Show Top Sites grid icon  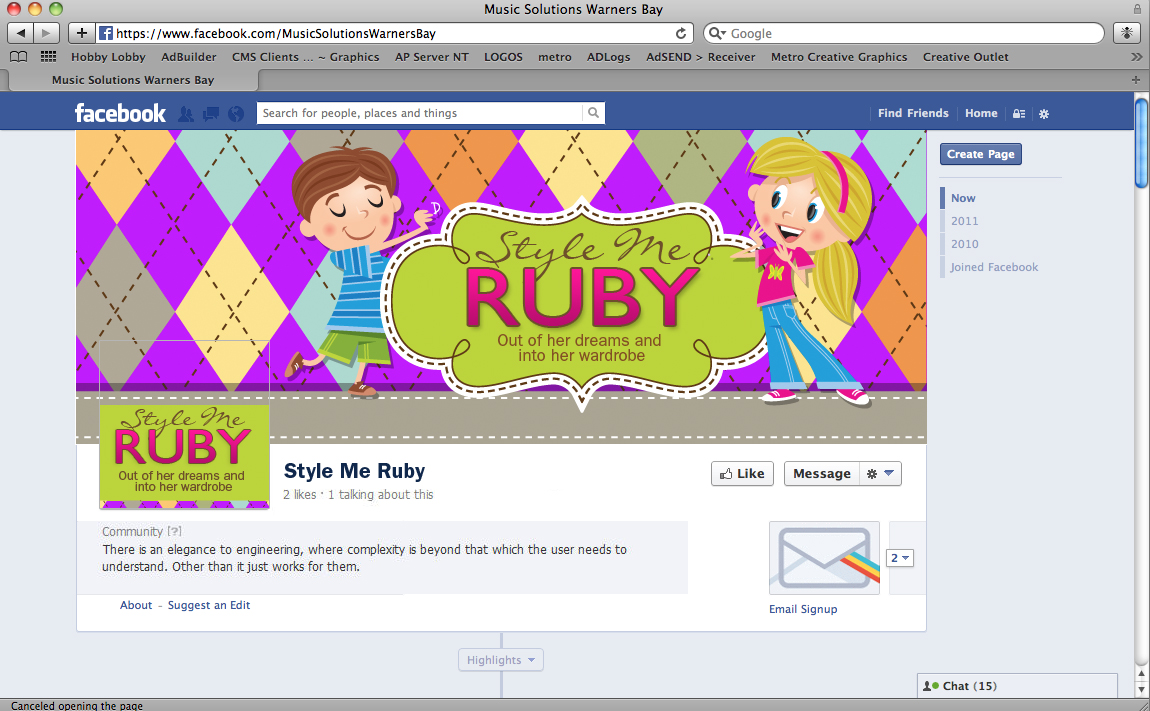(x=48, y=56)
